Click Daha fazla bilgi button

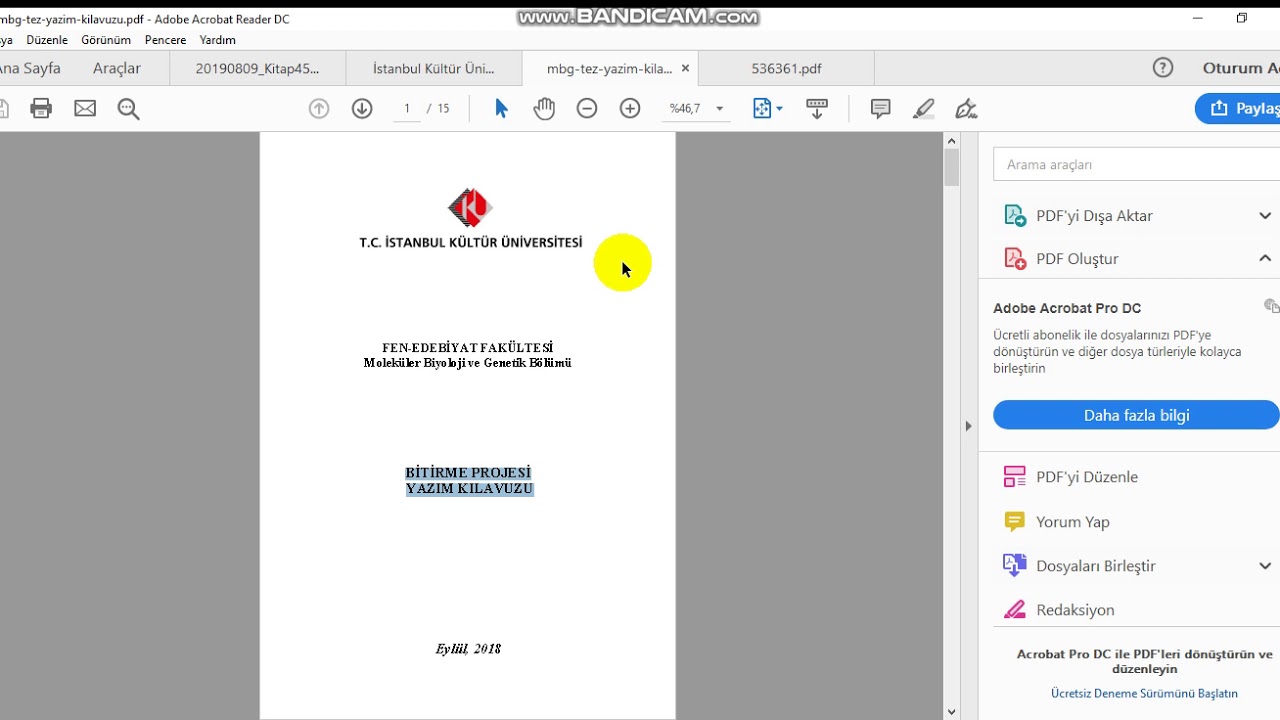1136,415
